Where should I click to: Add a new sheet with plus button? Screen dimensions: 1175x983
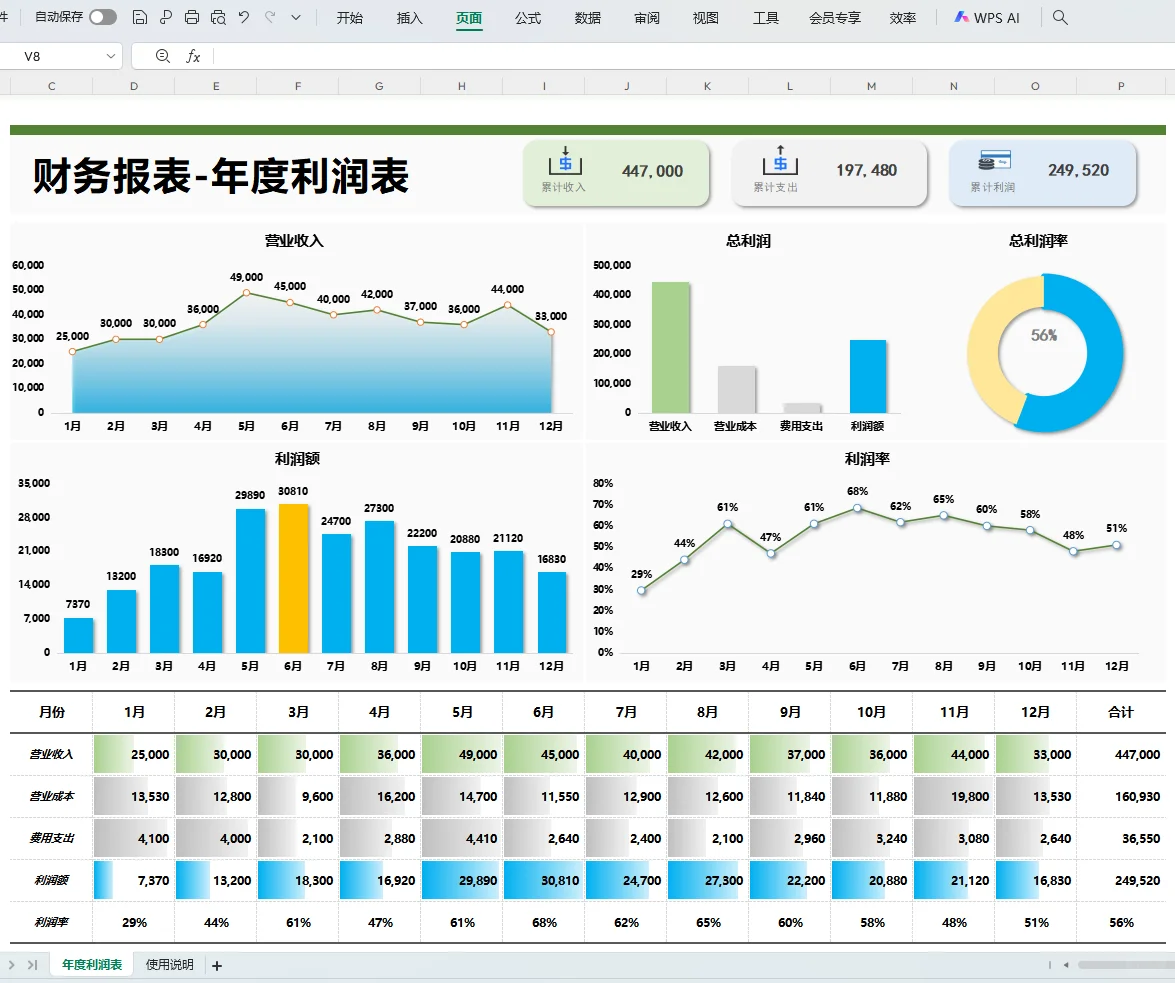click(x=217, y=966)
